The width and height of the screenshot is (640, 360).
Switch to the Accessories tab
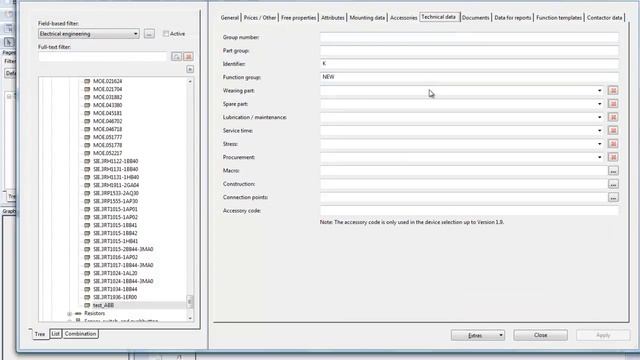click(403, 18)
